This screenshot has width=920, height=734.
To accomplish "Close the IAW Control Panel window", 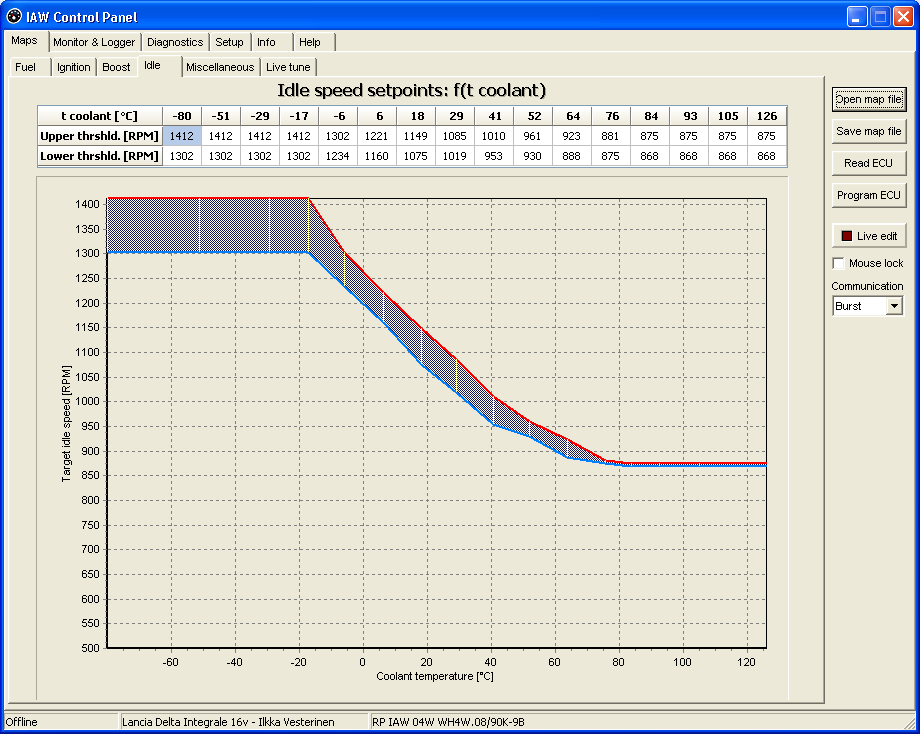I will pos(903,17).
